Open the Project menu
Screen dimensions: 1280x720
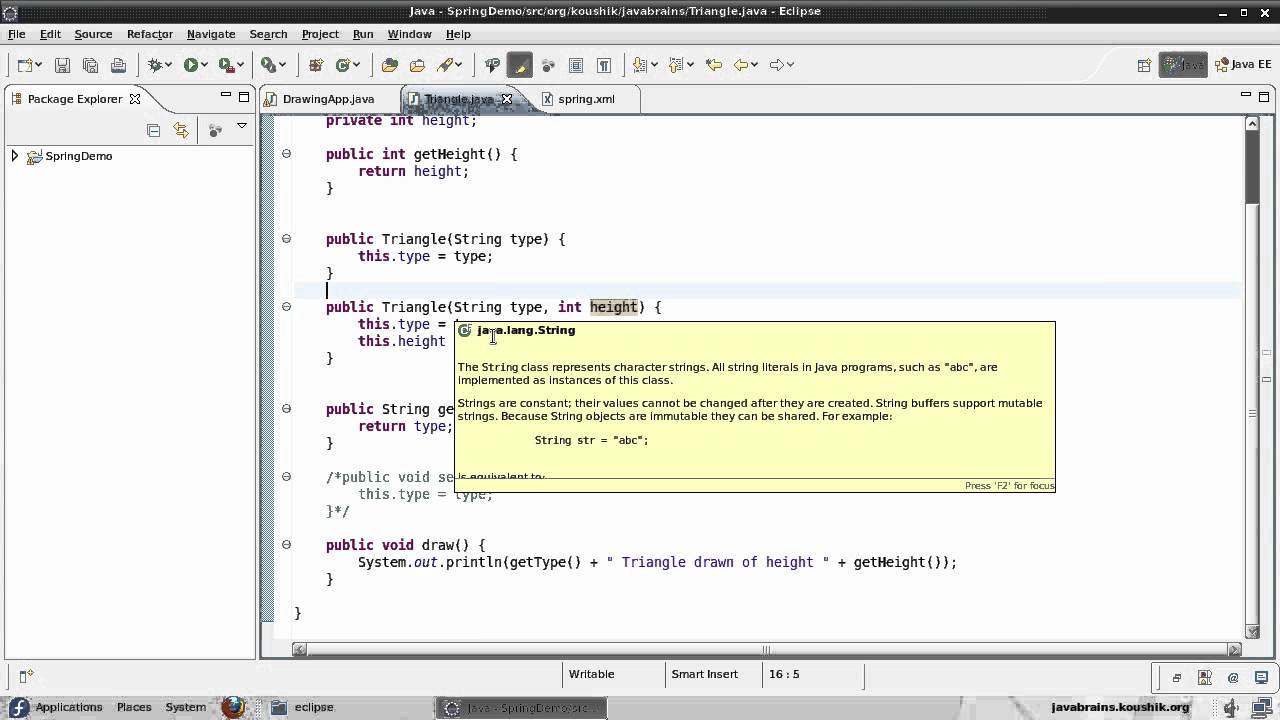(320, 34)
